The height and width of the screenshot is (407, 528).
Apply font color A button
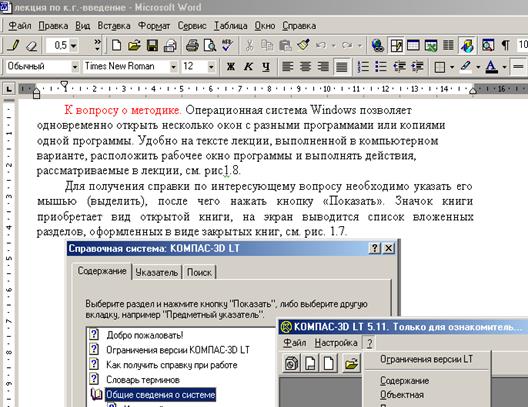[x=492, y=67]
